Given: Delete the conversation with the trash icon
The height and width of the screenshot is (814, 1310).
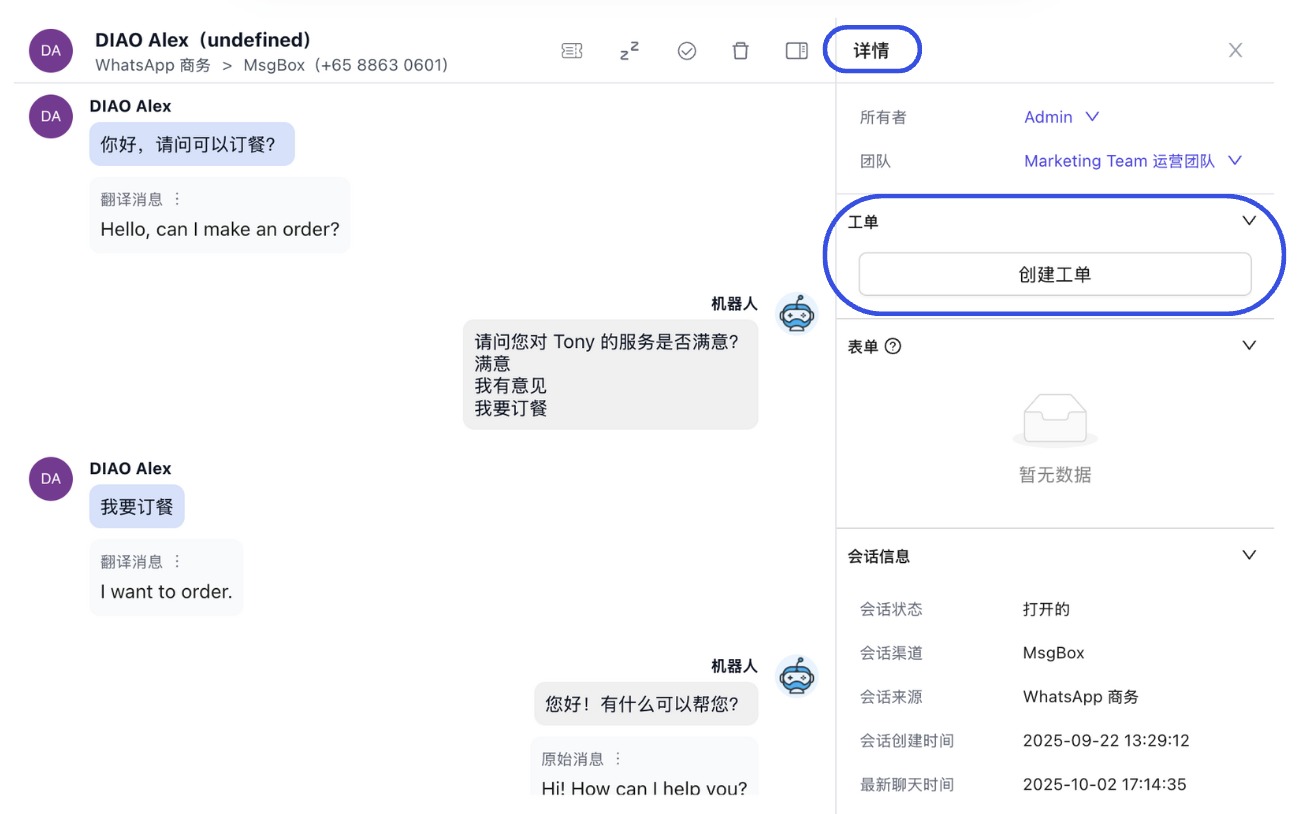Looking at the screenshot, I should coord(740,50).
